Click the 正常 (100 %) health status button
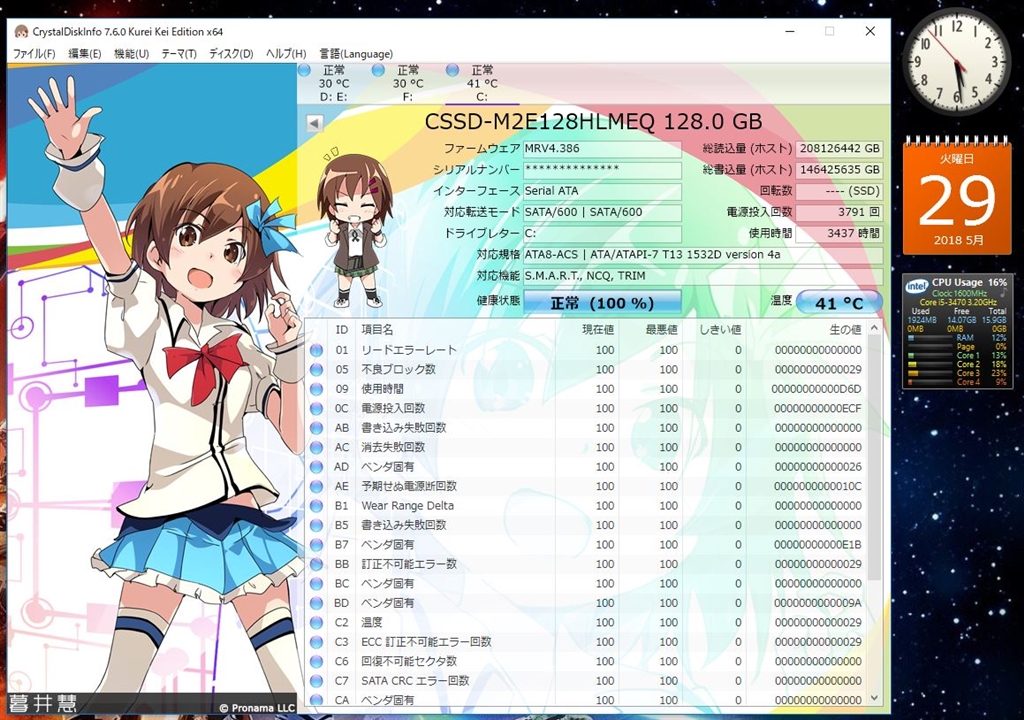 coord(602,303)
